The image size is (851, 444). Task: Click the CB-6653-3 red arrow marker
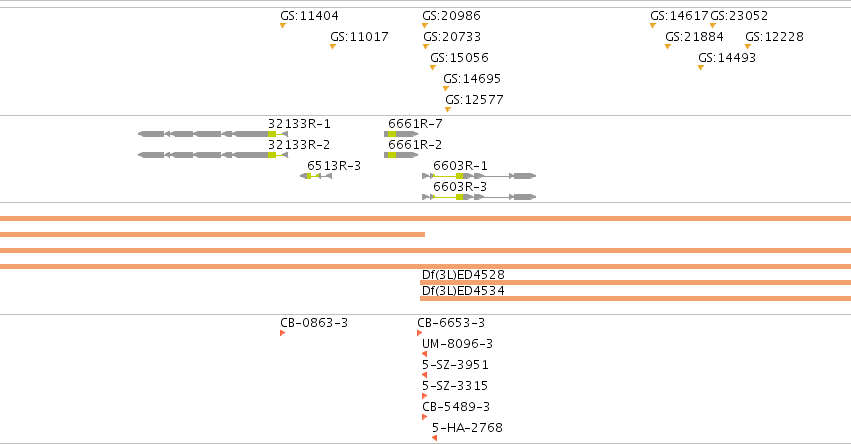[420, 333]
